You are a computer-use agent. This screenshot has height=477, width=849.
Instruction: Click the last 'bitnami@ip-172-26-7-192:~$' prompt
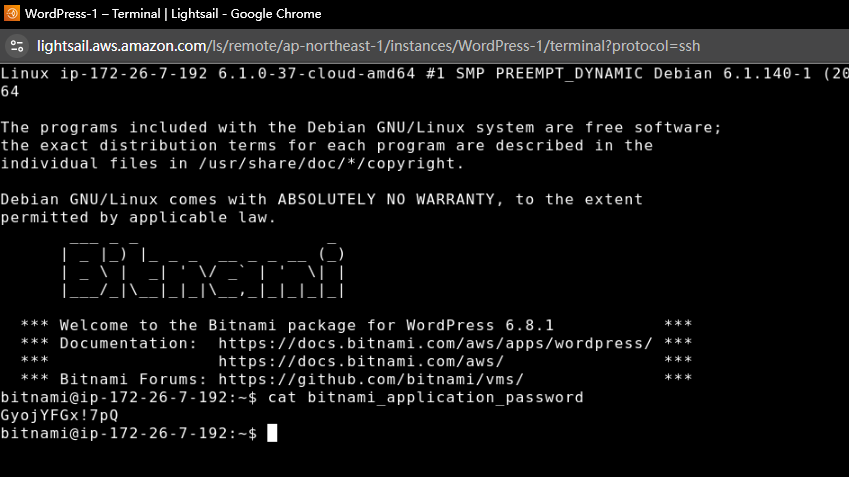pos(129,433)
